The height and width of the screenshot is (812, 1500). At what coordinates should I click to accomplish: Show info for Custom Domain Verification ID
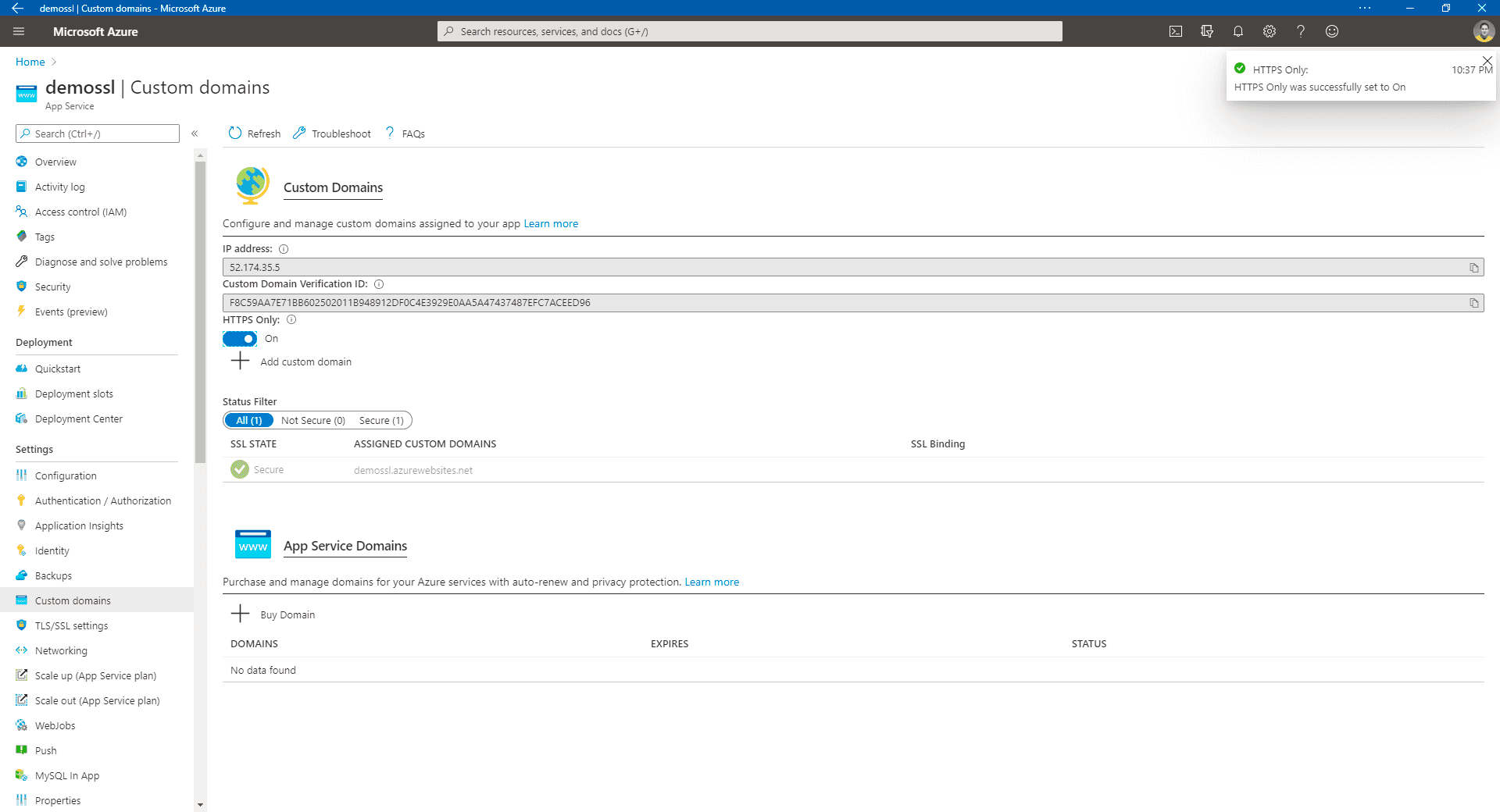(379, 284)
